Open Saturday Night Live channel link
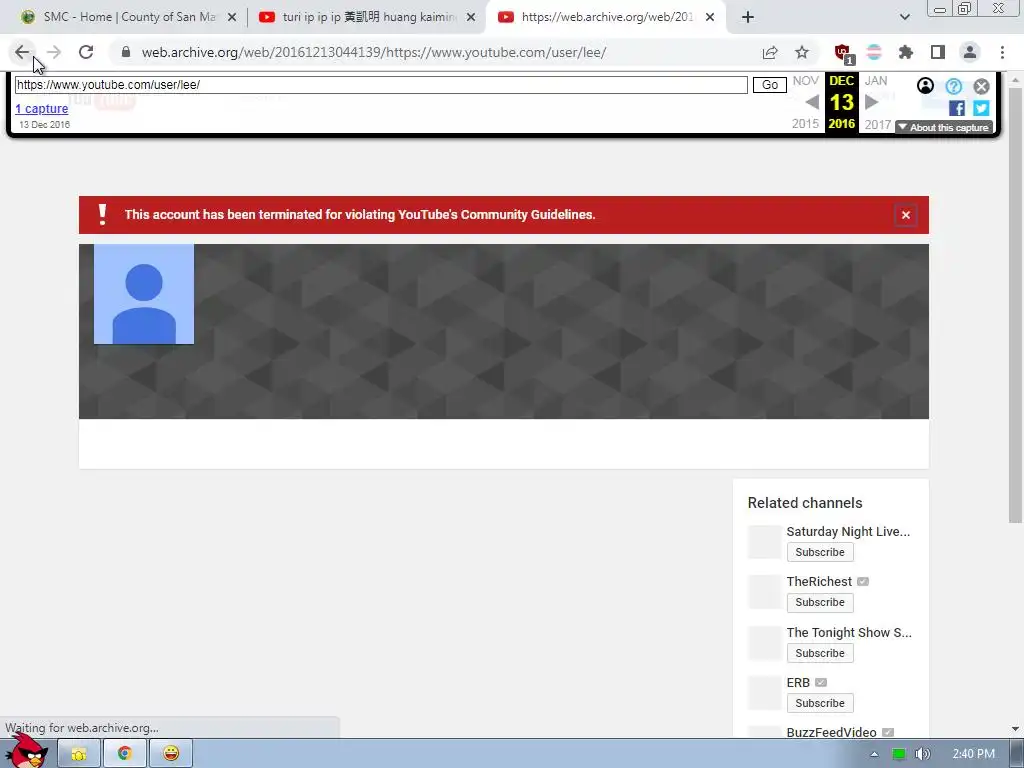 [x=848, y=532]
